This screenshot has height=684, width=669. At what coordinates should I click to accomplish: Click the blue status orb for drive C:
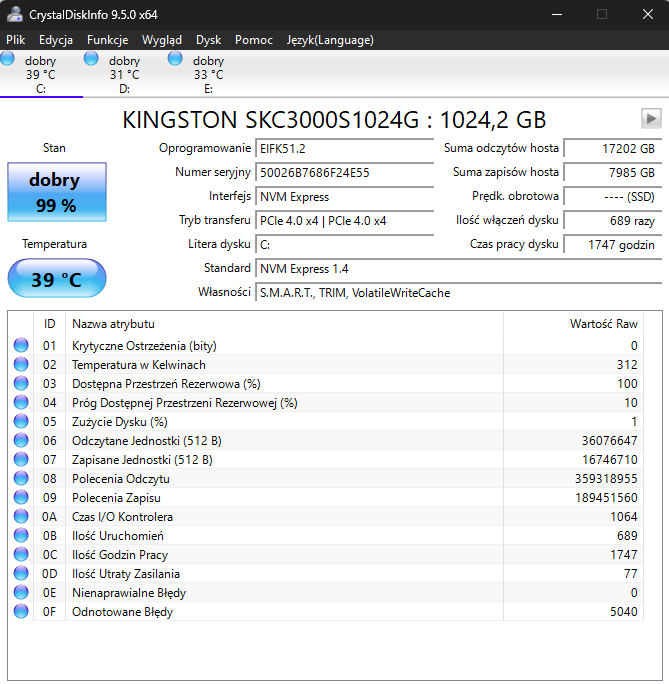click(x=8, y=59)
